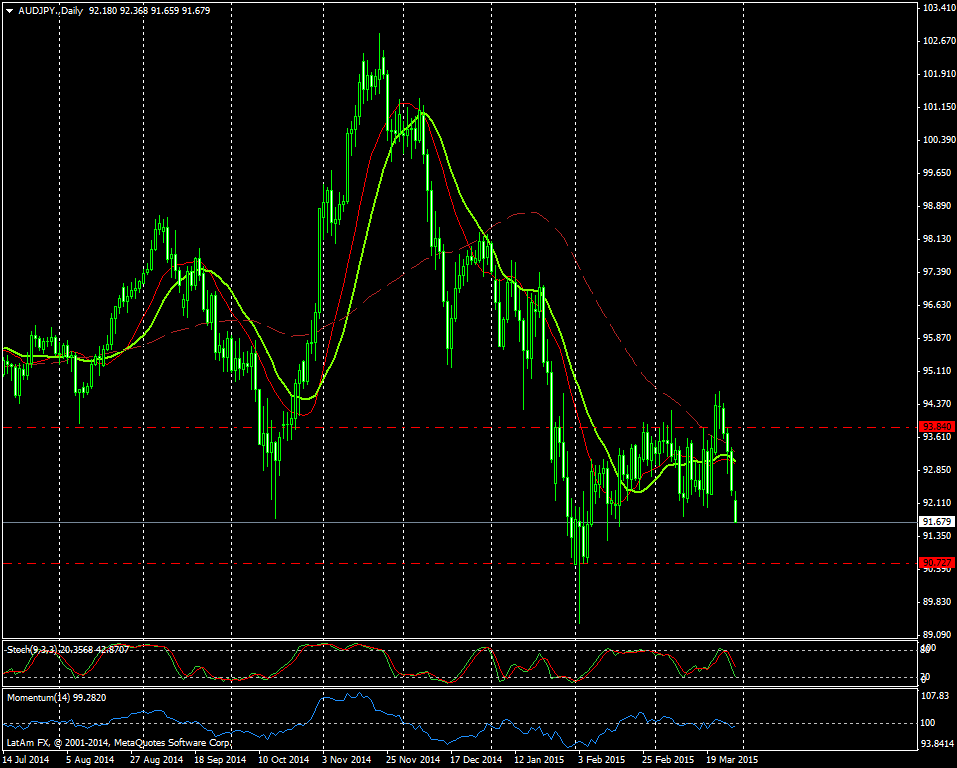
Task: Click the 98.130 value on price scale
Action: pyautogui.click(x=937, y=239)
